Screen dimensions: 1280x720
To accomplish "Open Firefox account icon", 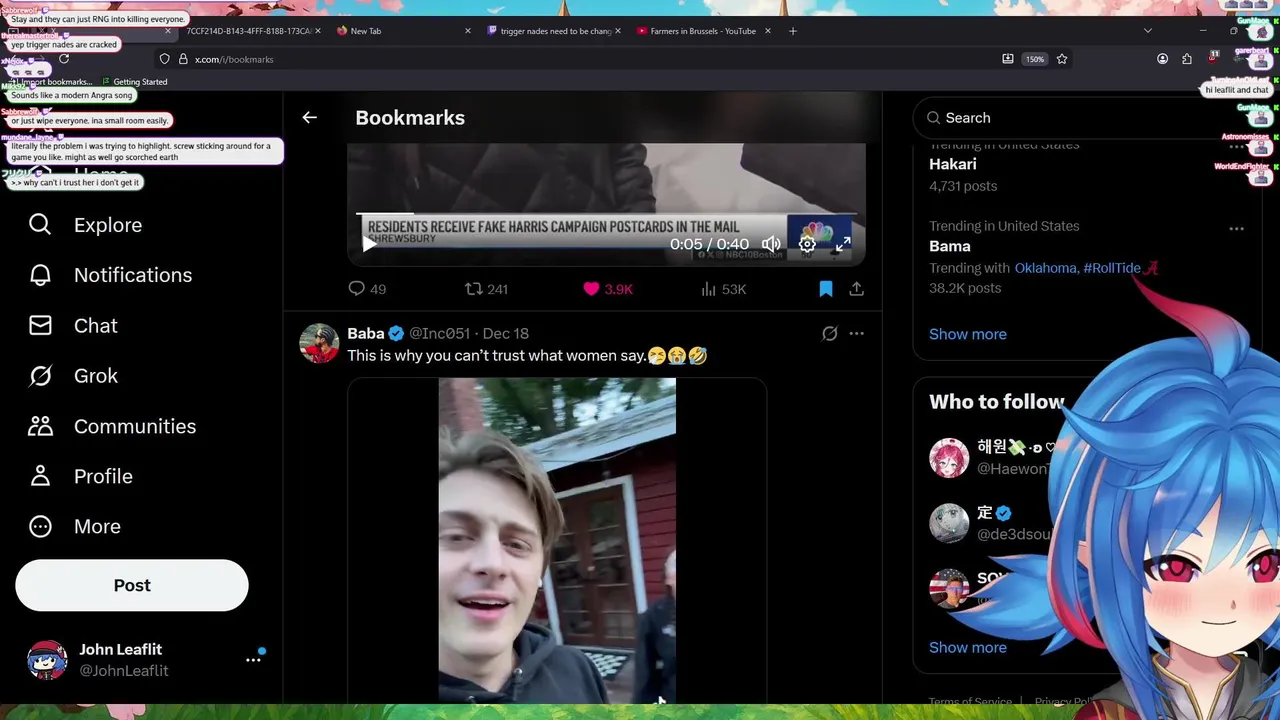I will 1162,59.
